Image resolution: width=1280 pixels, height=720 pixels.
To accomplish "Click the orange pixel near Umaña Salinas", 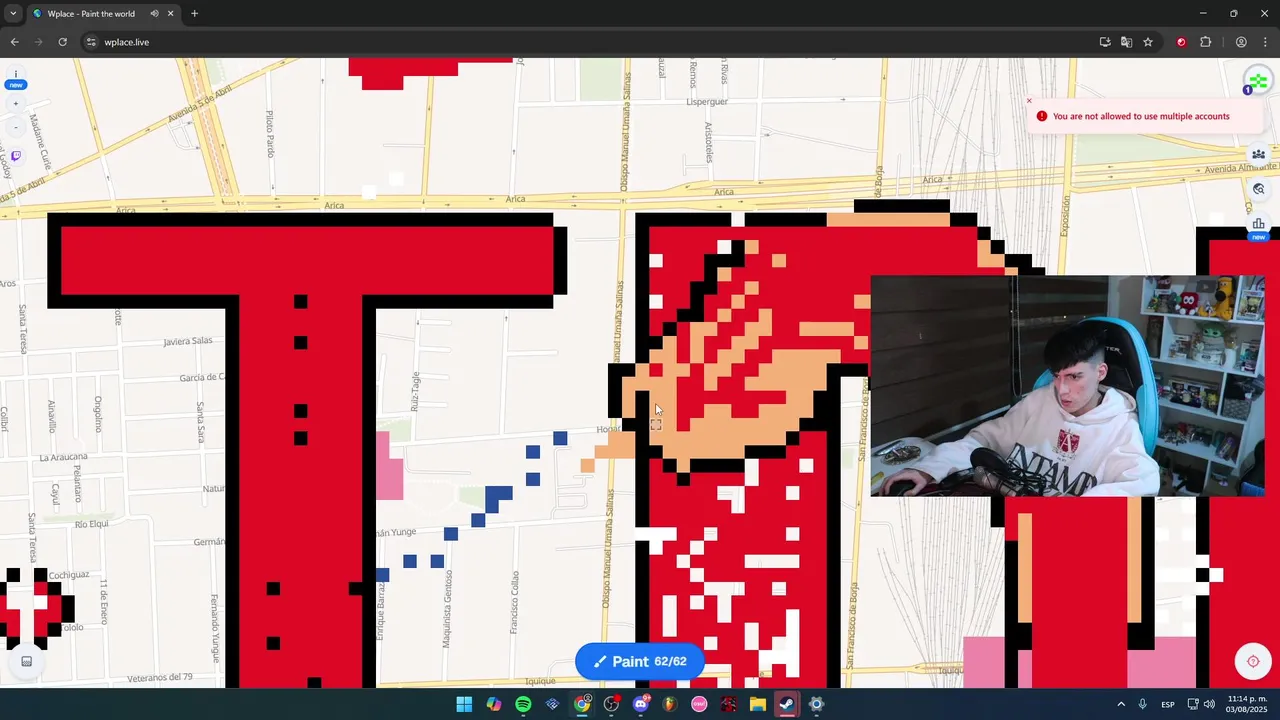I will [x=587, y=465].
